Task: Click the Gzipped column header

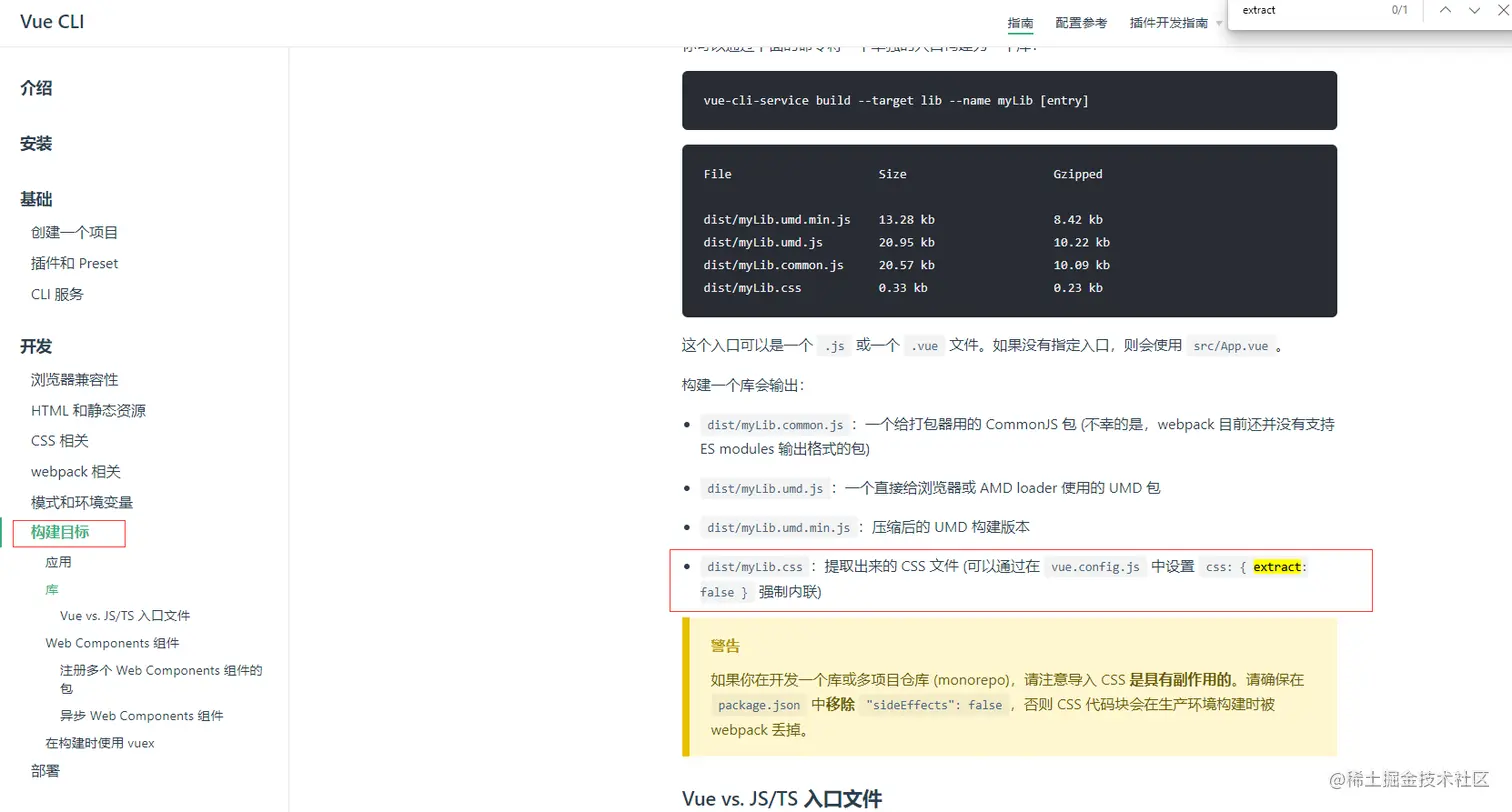Action: coord(1078,174)
